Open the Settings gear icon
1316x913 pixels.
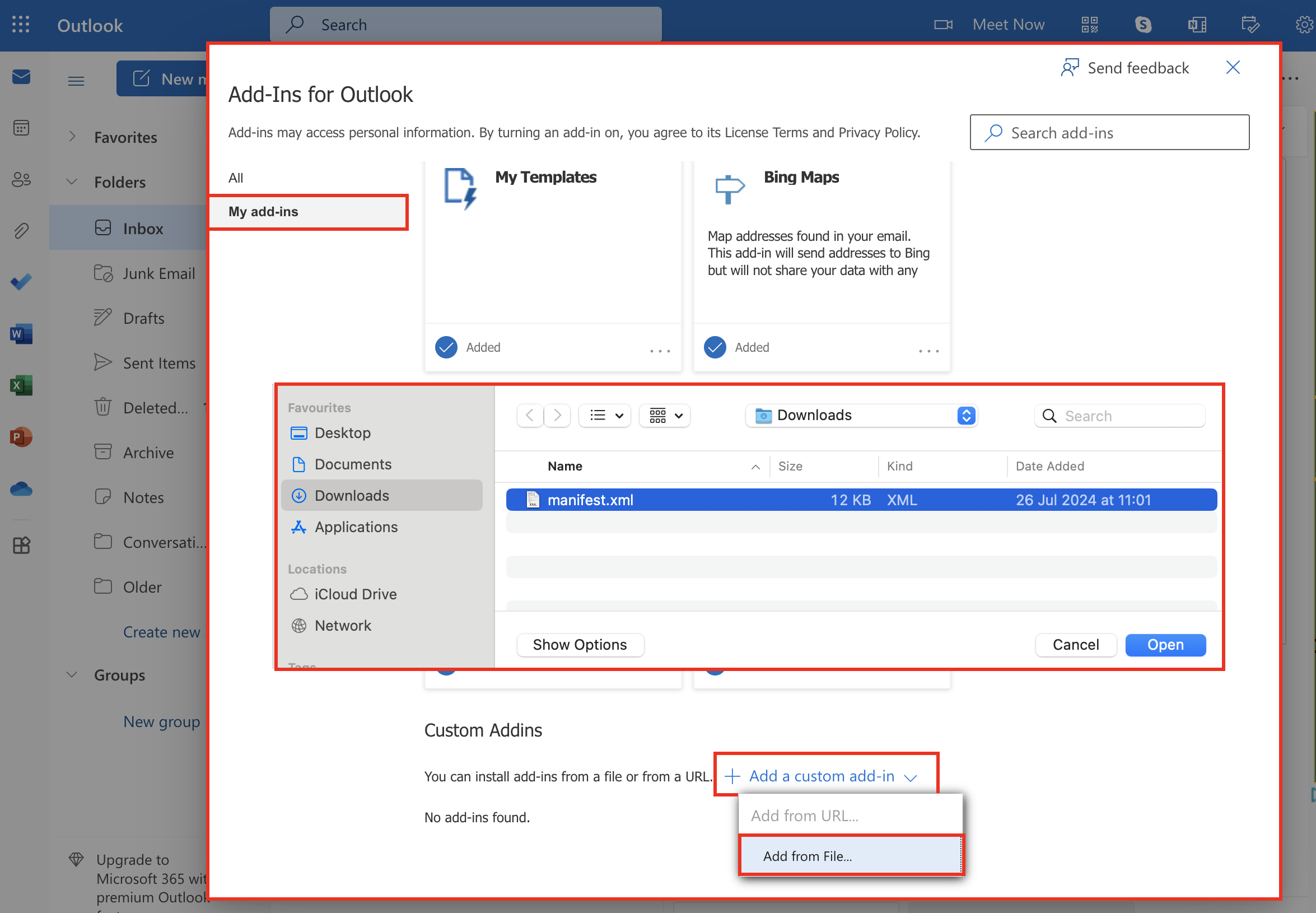tap(1304, 25)
